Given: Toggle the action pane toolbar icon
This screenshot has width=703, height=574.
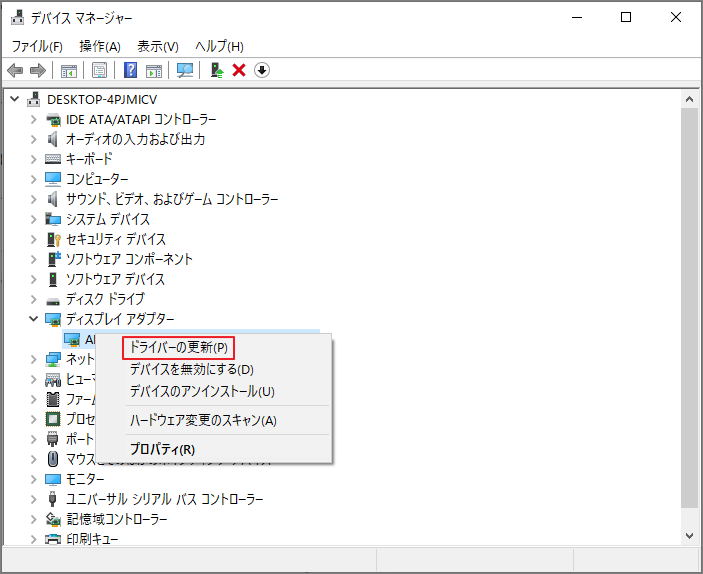Looking at the screenshot, I should pyautogui.click(x=154, y=70).
